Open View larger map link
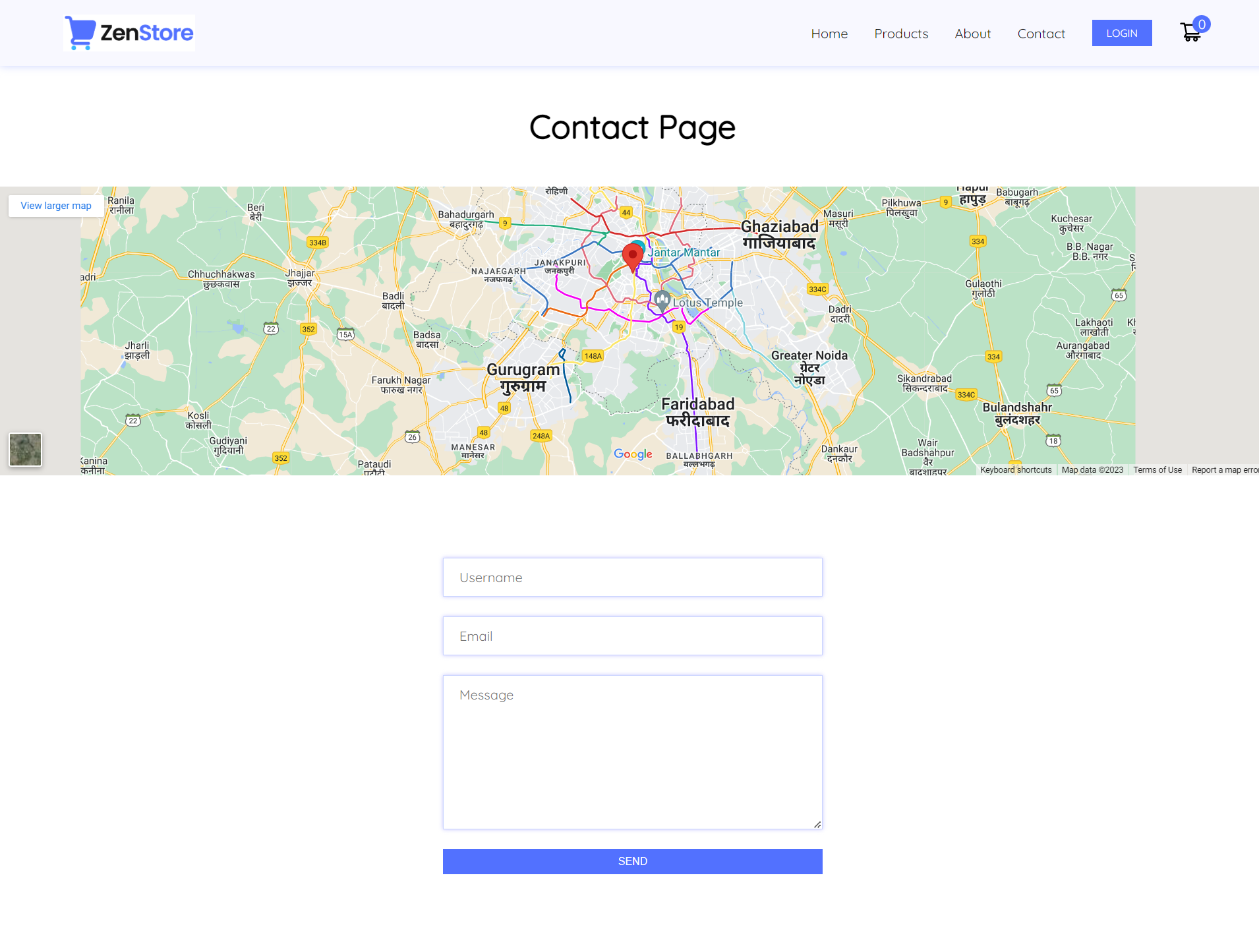Image resolution: width=1259 pixels, height=952 pixels. (x=56, y=206)
